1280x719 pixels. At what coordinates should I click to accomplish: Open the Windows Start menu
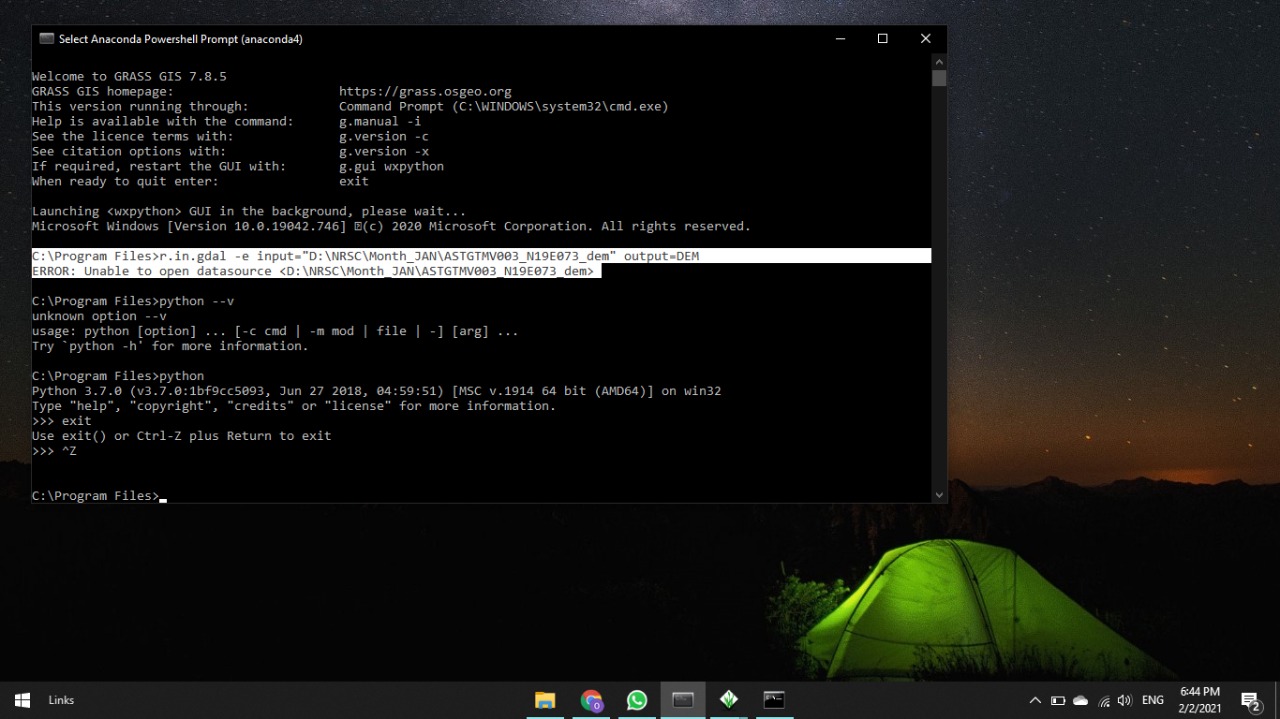[22, 700]
